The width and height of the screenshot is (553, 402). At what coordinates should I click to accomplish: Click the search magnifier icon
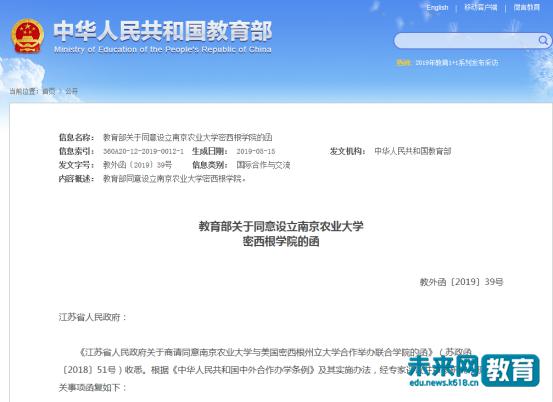pos(543,41)
